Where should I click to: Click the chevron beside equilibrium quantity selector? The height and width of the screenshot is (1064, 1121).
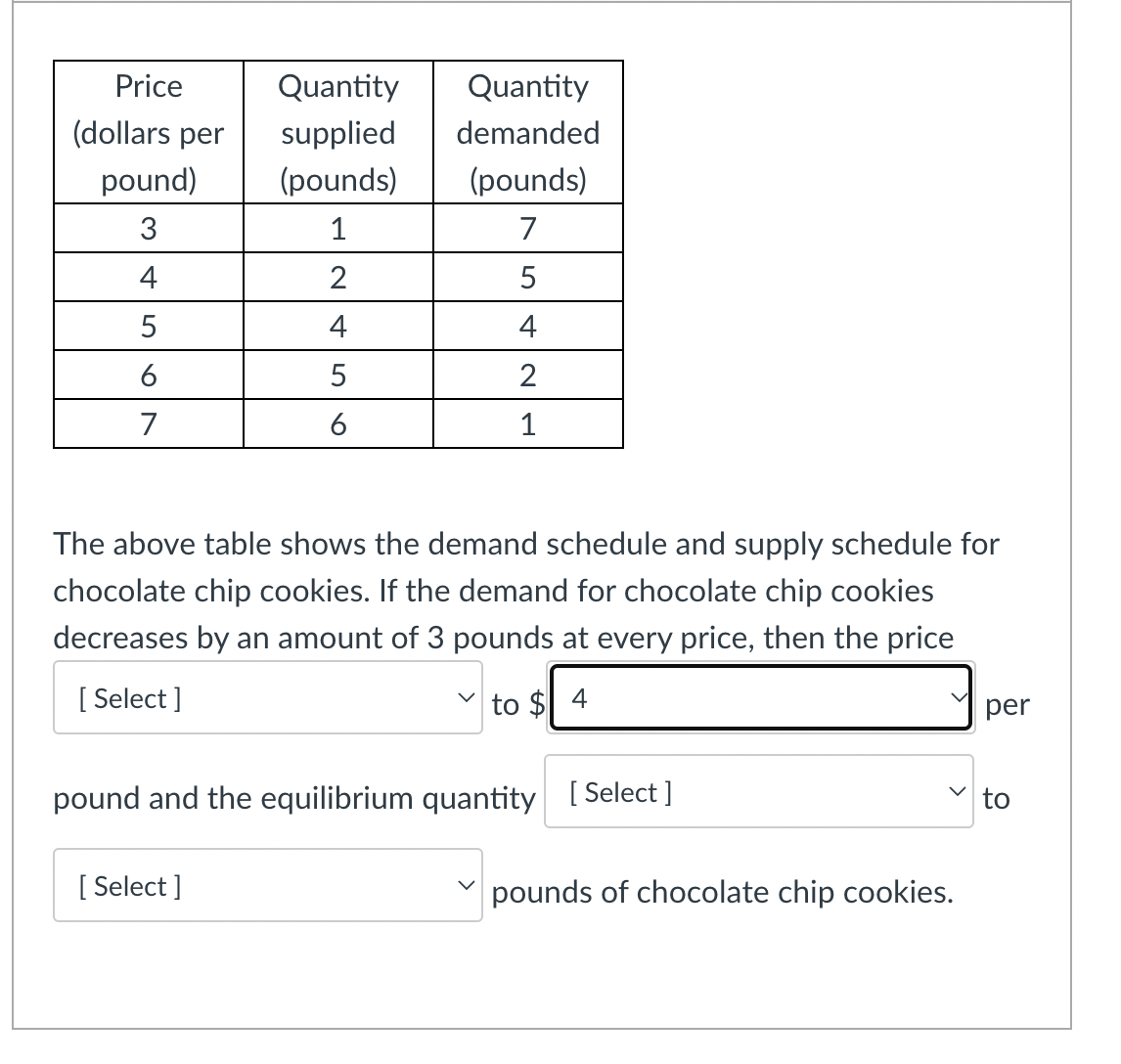tap(958, 792)
